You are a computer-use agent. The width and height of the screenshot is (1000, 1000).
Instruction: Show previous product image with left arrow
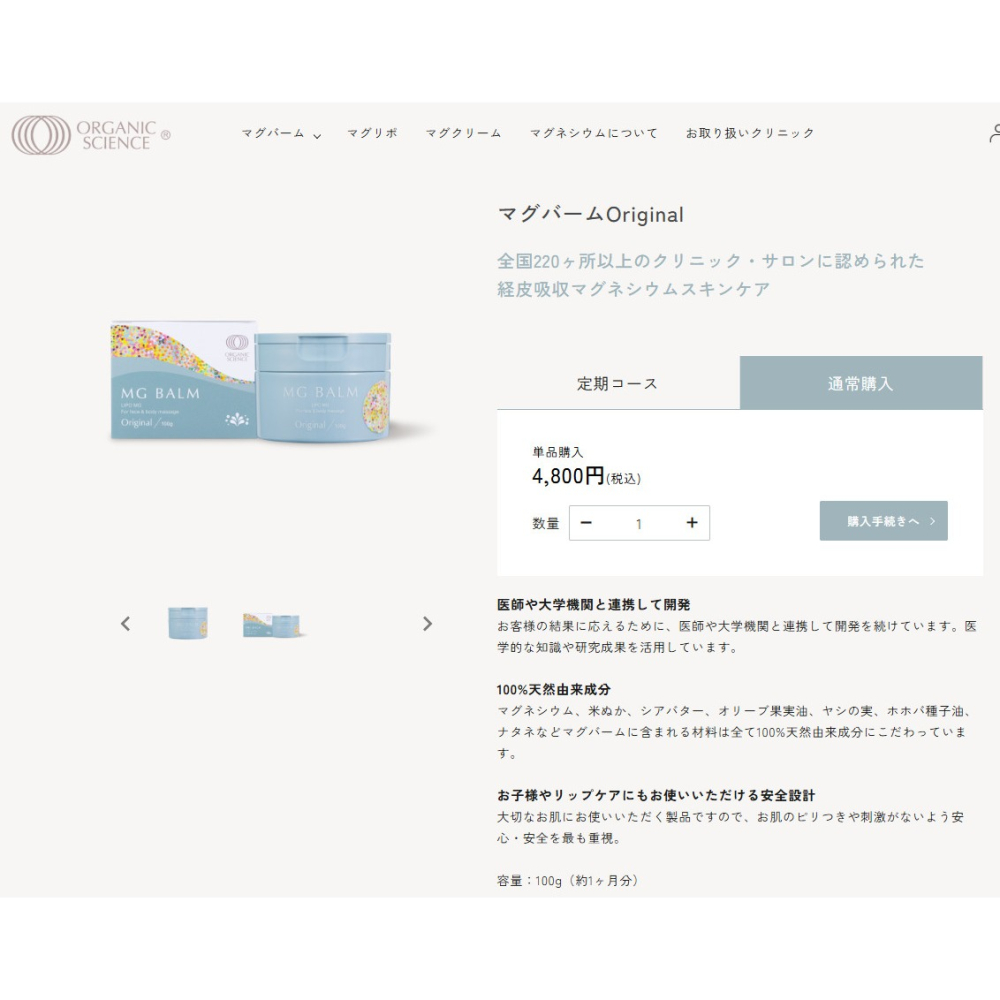pos(125,624)
